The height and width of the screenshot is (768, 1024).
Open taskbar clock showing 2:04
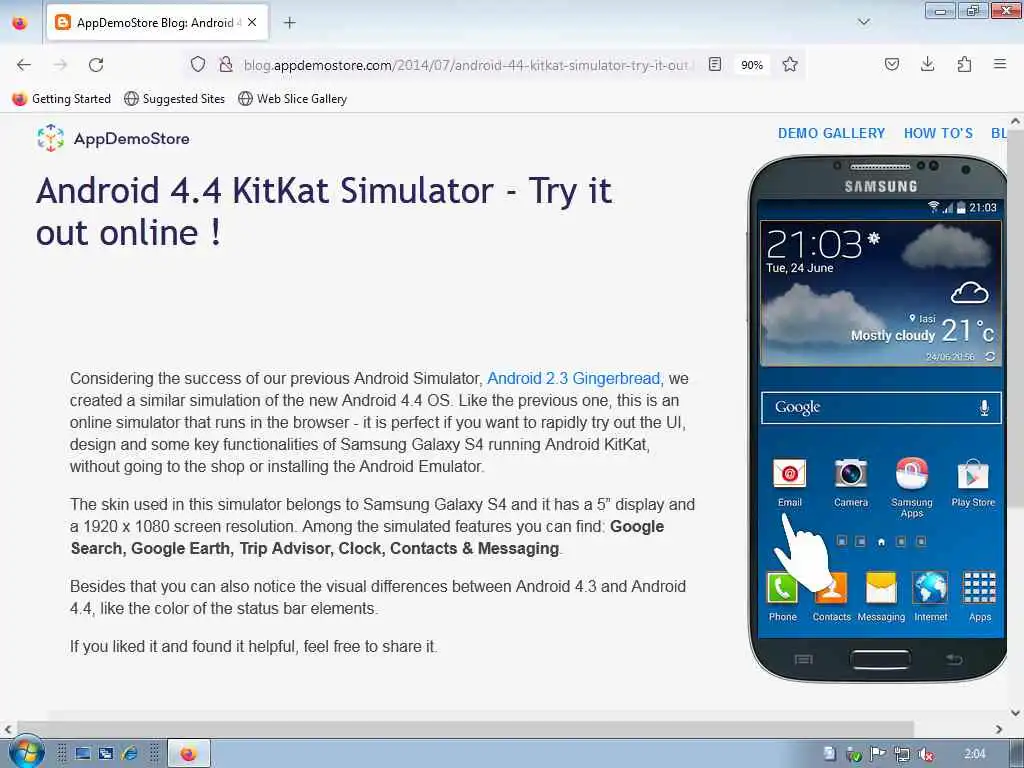tap(974, 754)
